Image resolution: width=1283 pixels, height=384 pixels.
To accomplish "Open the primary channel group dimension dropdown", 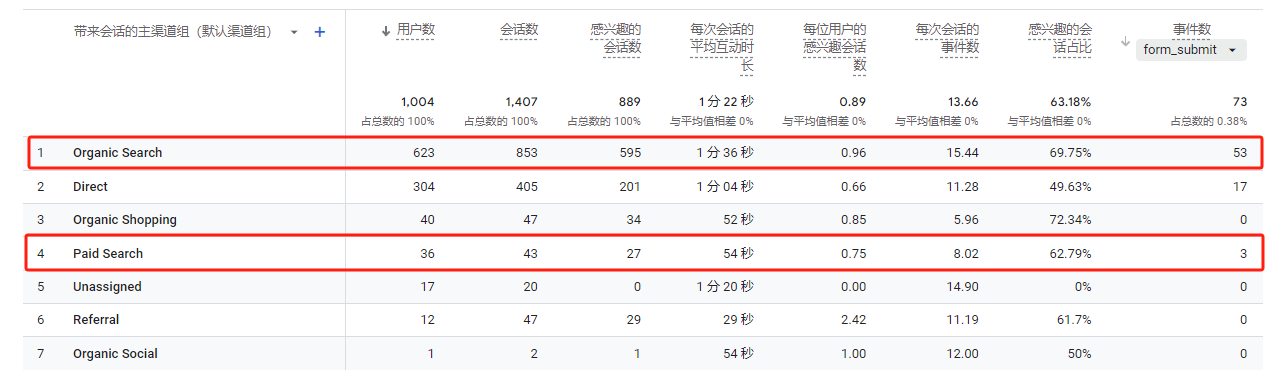I will click(294, 32).
